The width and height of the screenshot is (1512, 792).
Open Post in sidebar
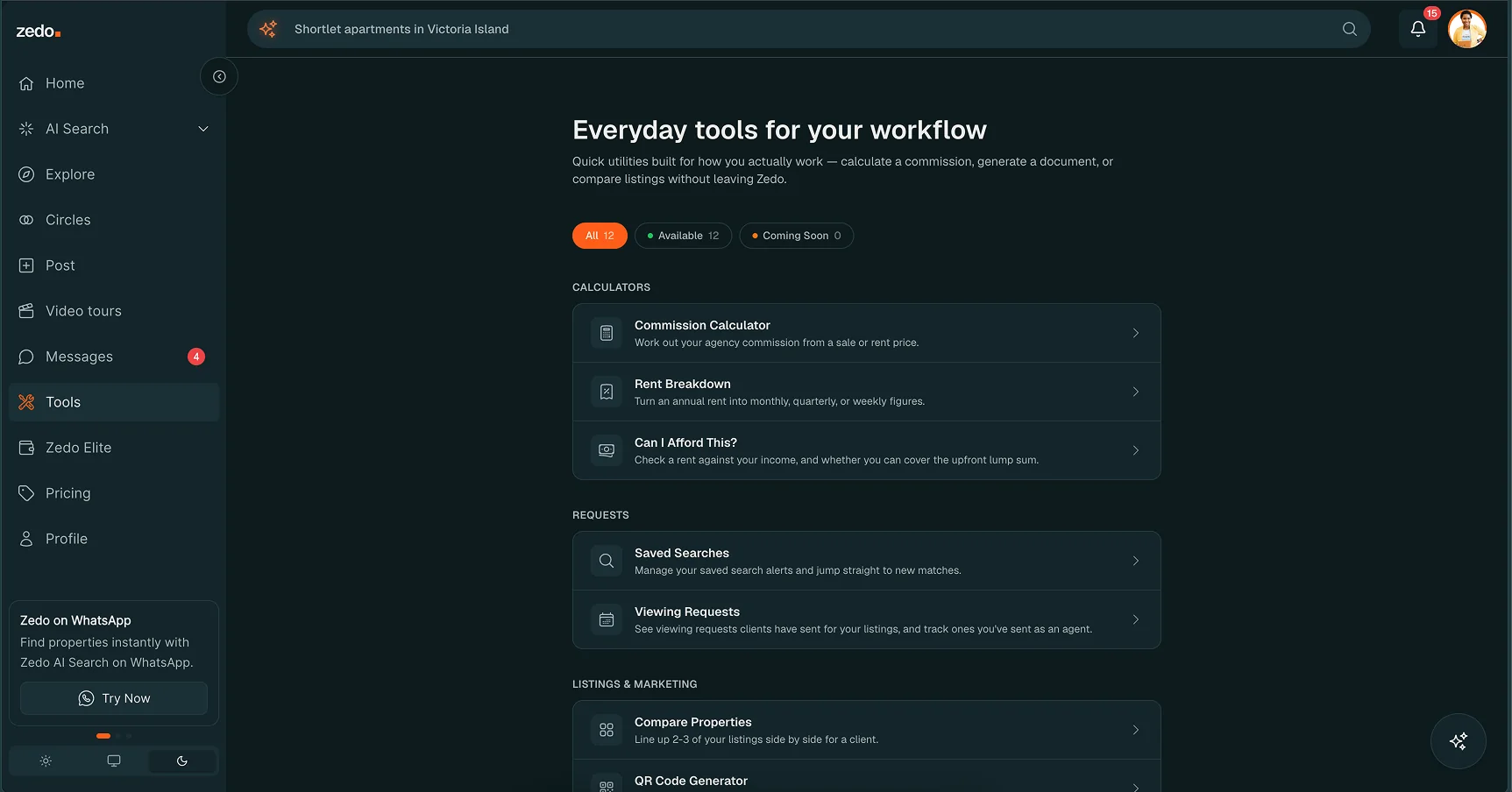(x=114, y=265)
